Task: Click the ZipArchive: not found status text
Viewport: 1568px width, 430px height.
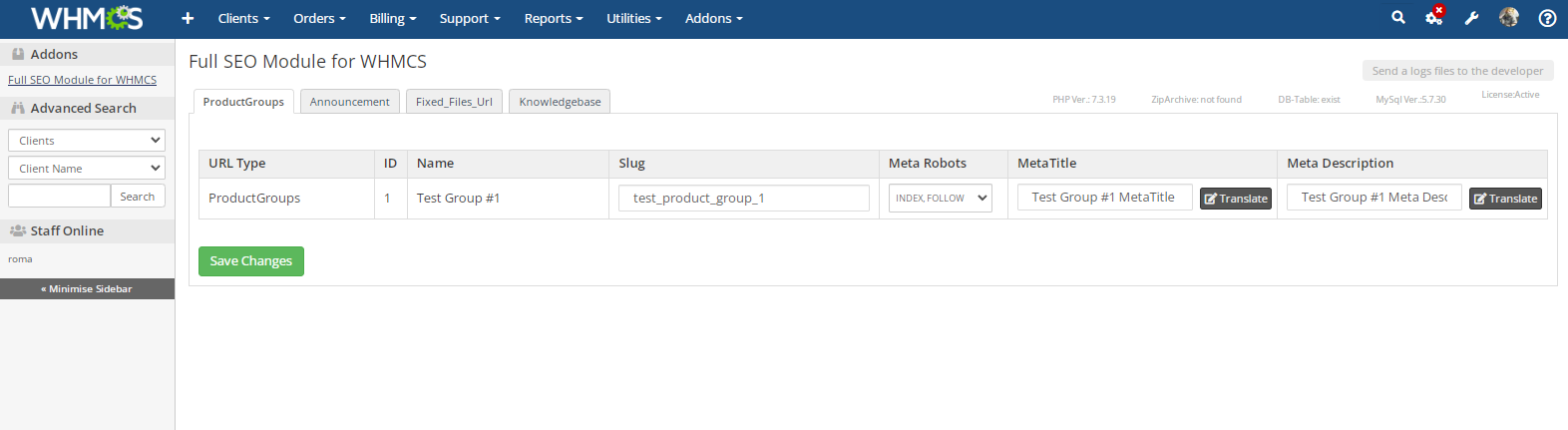Action: click(1196, 100)
